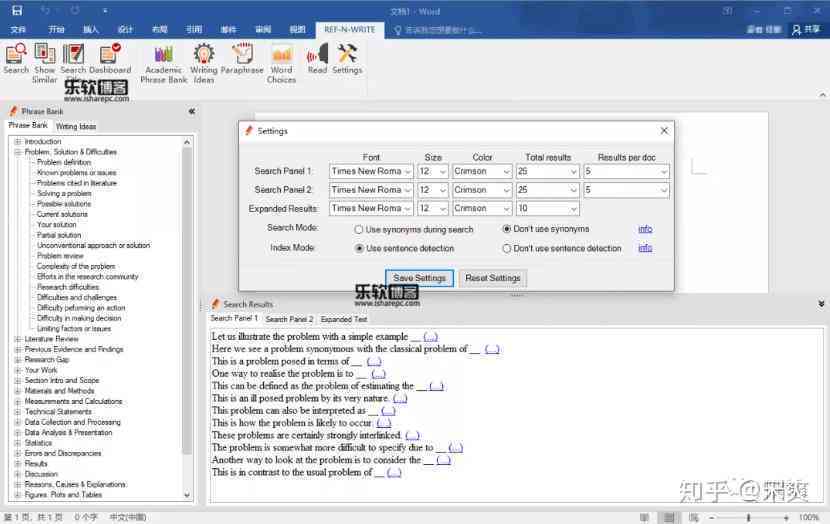Screen dimensions: 830x524
Task: Expand the Statistics tree node
Action: (18, 442)
